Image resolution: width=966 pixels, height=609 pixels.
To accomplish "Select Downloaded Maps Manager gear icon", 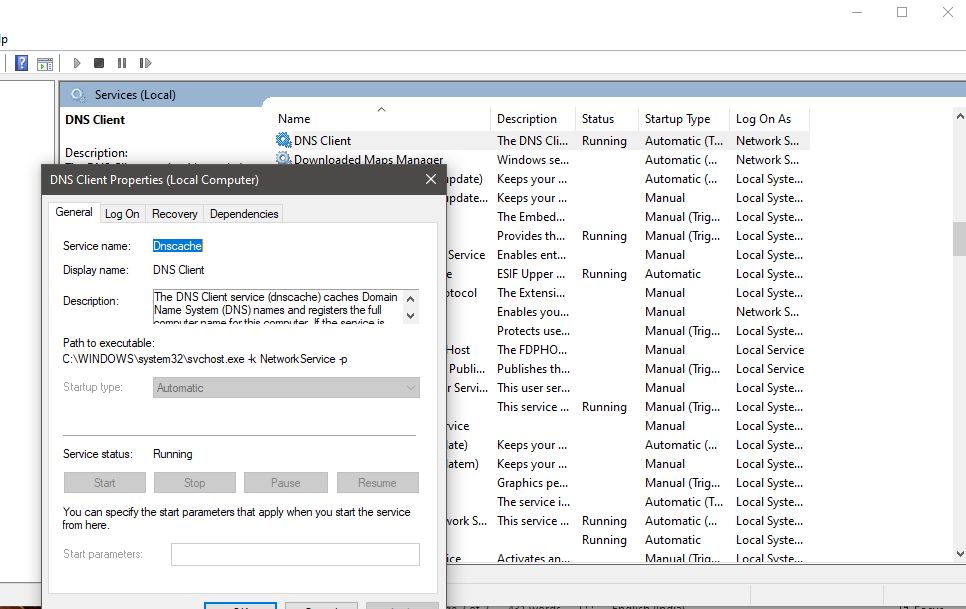I will [x=283, y=158].
